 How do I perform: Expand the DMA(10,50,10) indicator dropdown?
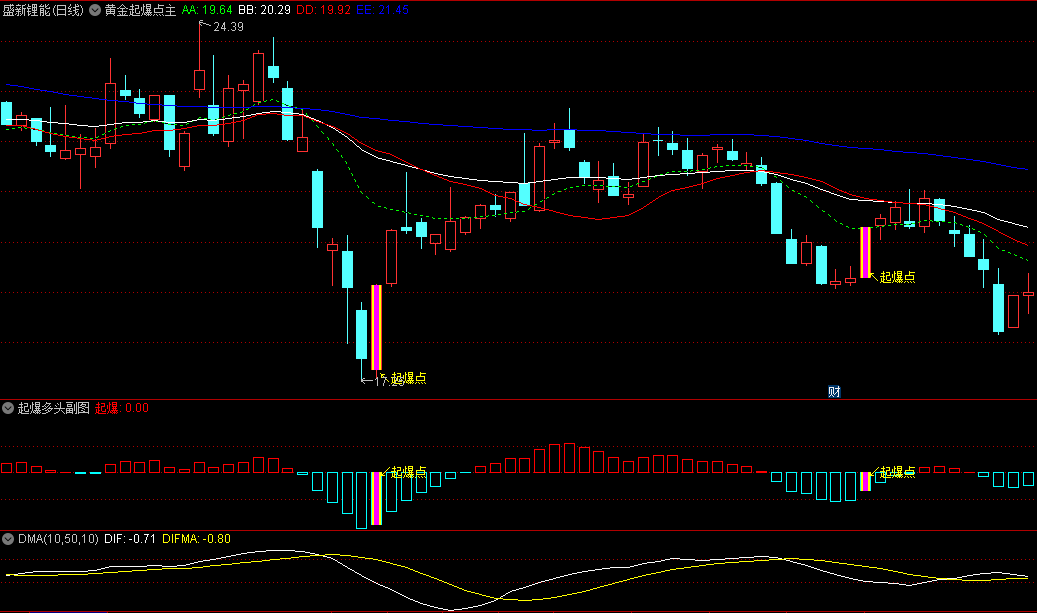coord(8,539)
